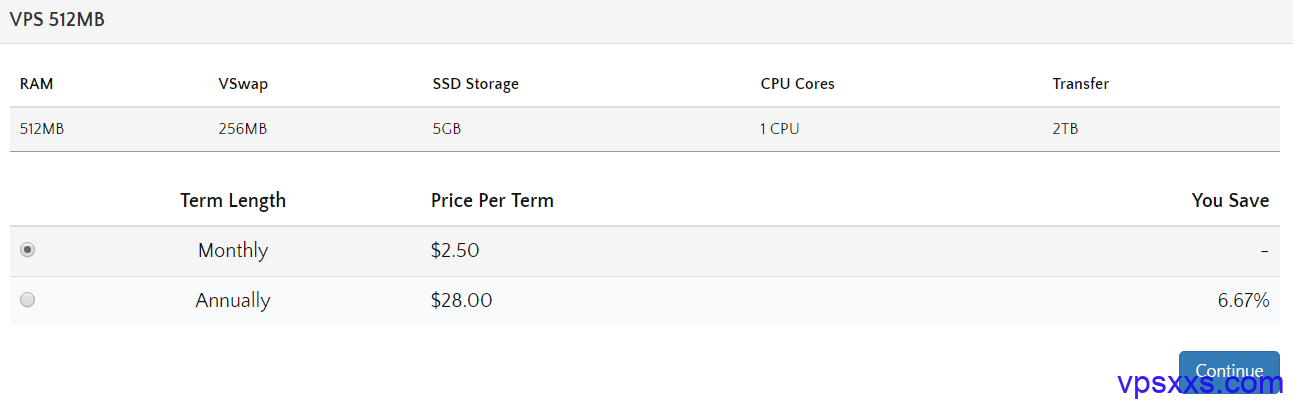Click the Transfer column header

pyautogui.click(x=1080, y=84)
